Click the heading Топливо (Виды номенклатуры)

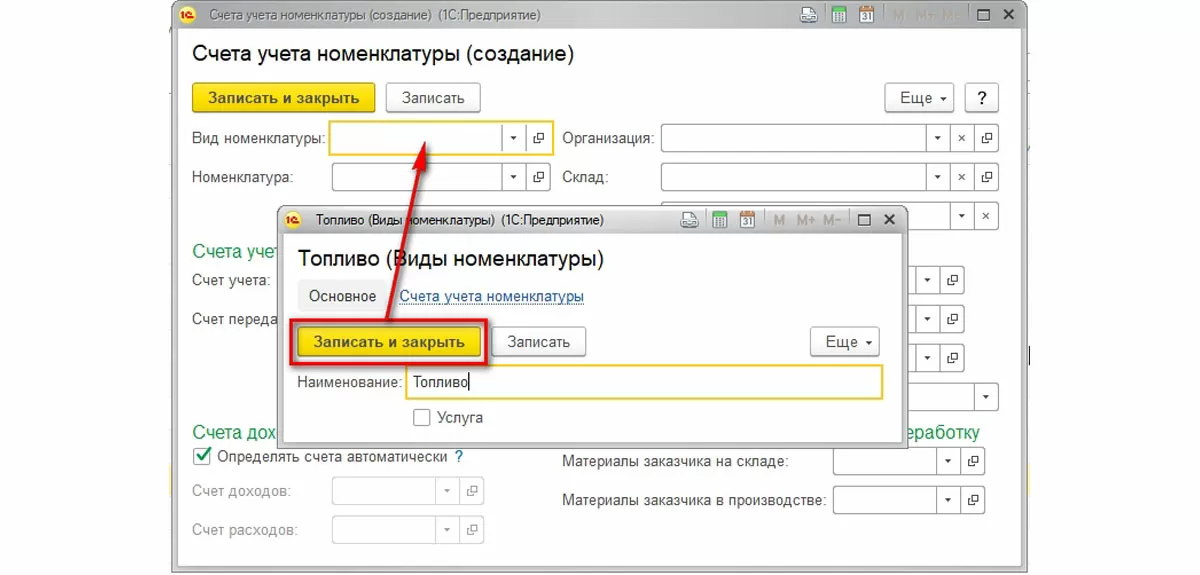click(x=451, y=259)
